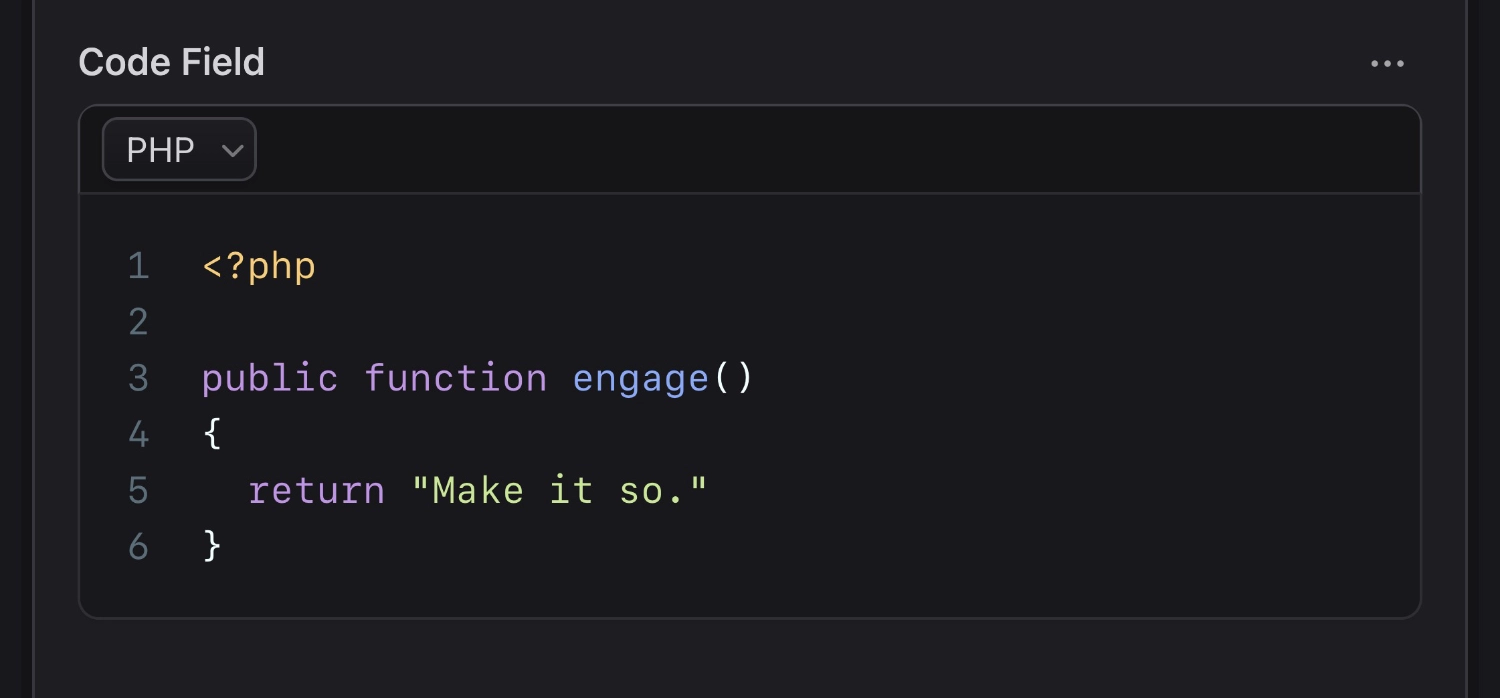
Task: Place cursor on the php opening tag
Action: pyautogui.click(x=258, y=265)
